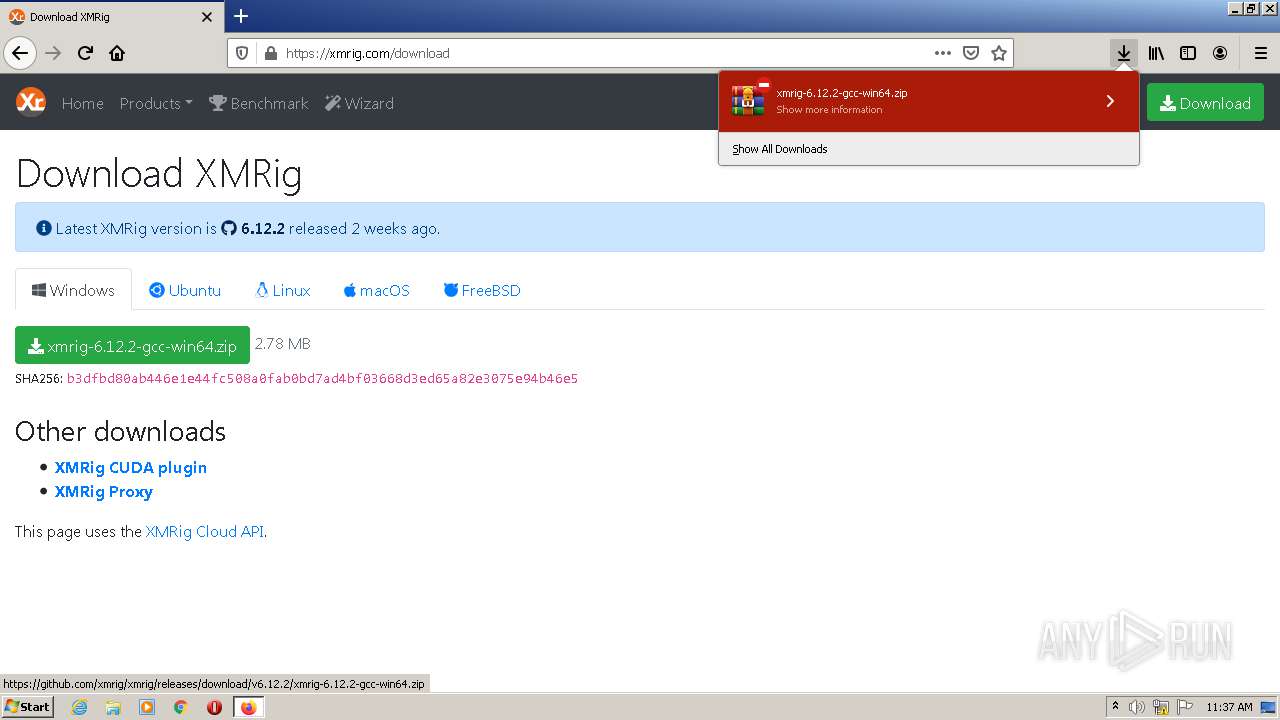Click the XMRig logo in navbar
This screenshot has width=1280, height=720.
point(31,102)
